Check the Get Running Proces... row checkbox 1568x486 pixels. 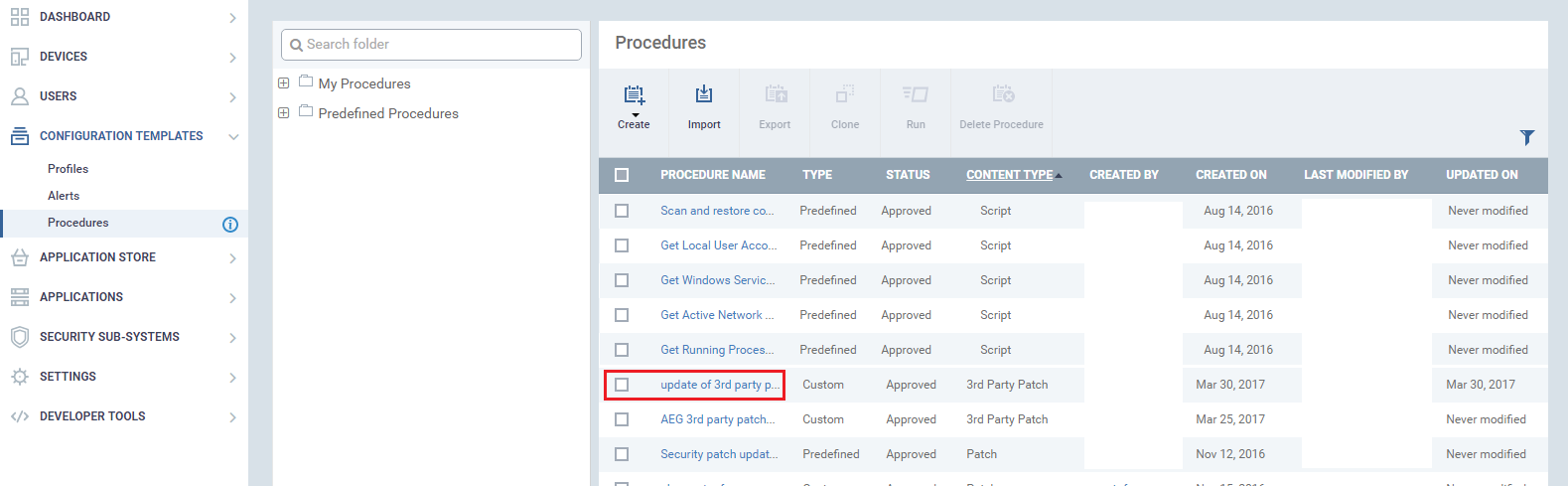tap(622, 350)
